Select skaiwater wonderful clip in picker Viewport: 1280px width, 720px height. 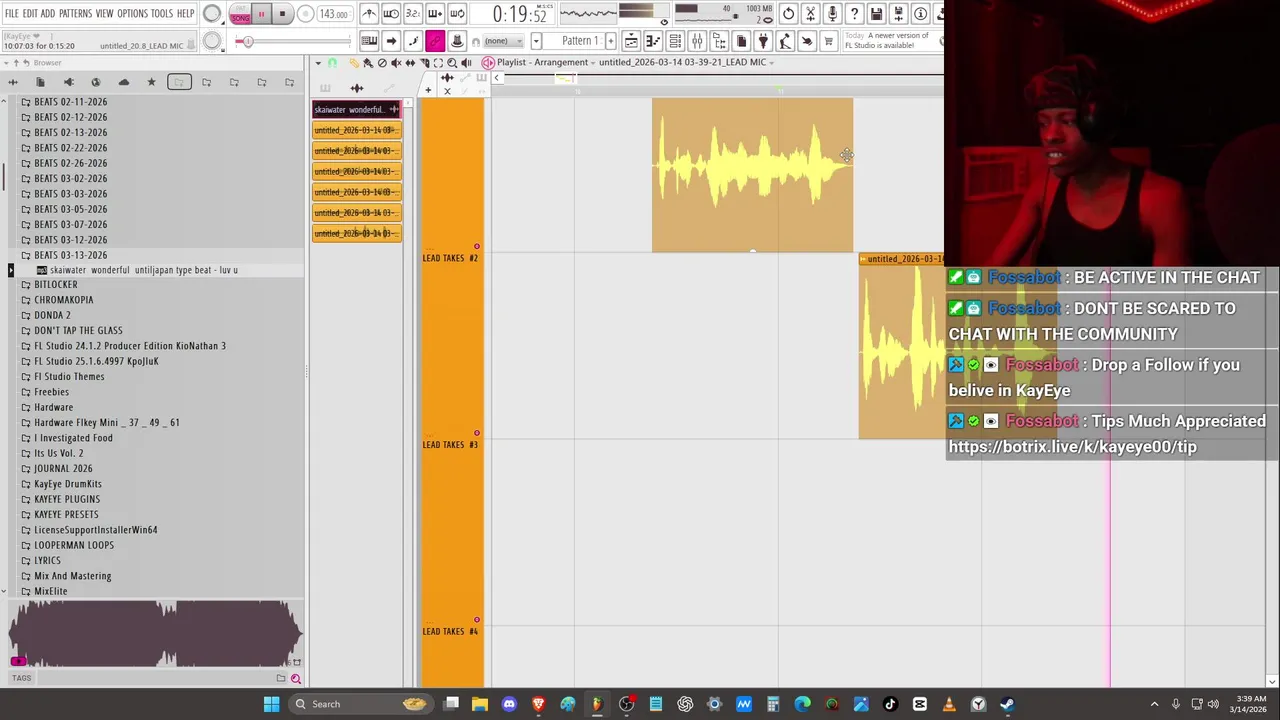[x=357, y=110]
